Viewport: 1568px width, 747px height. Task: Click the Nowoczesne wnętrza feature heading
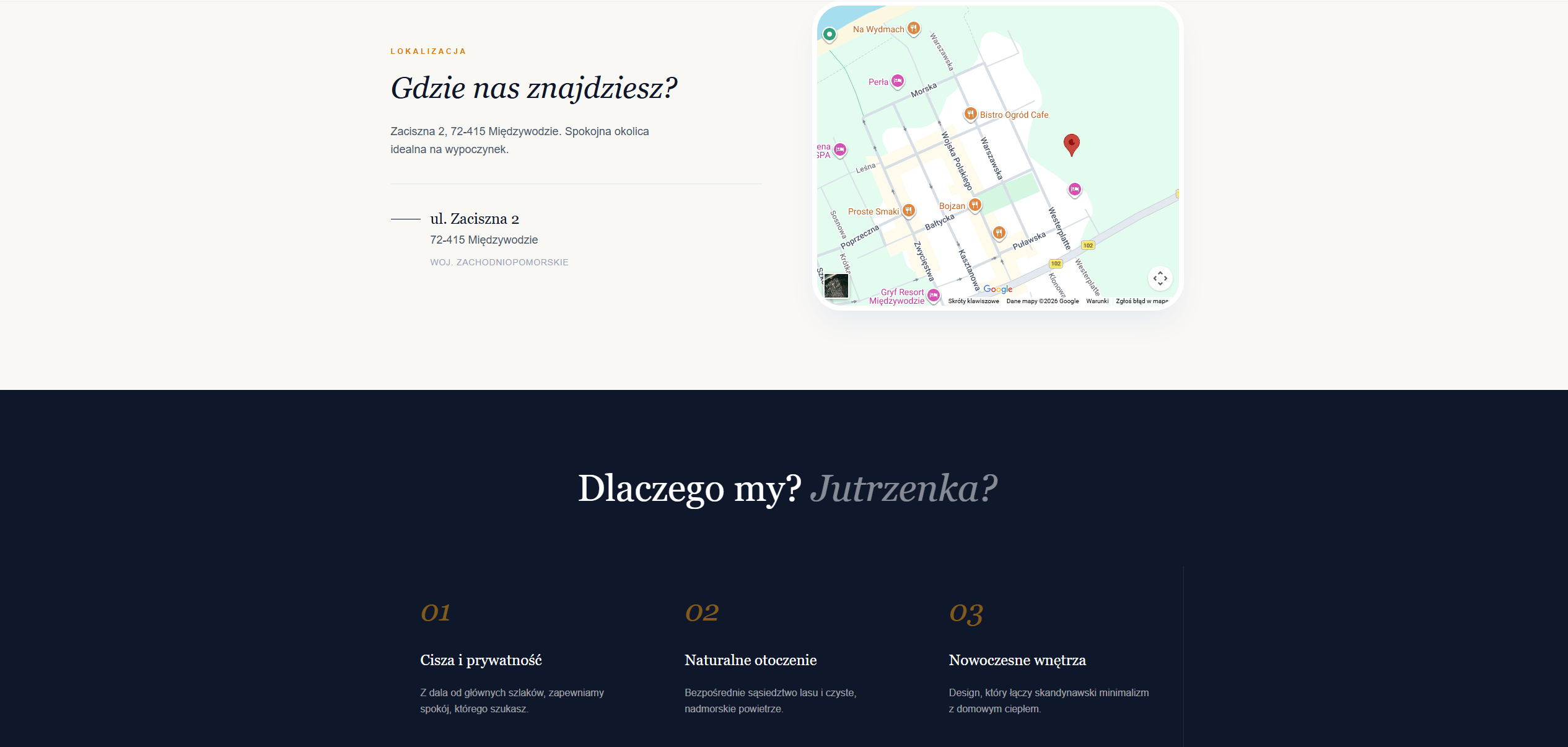(1017, 660)
